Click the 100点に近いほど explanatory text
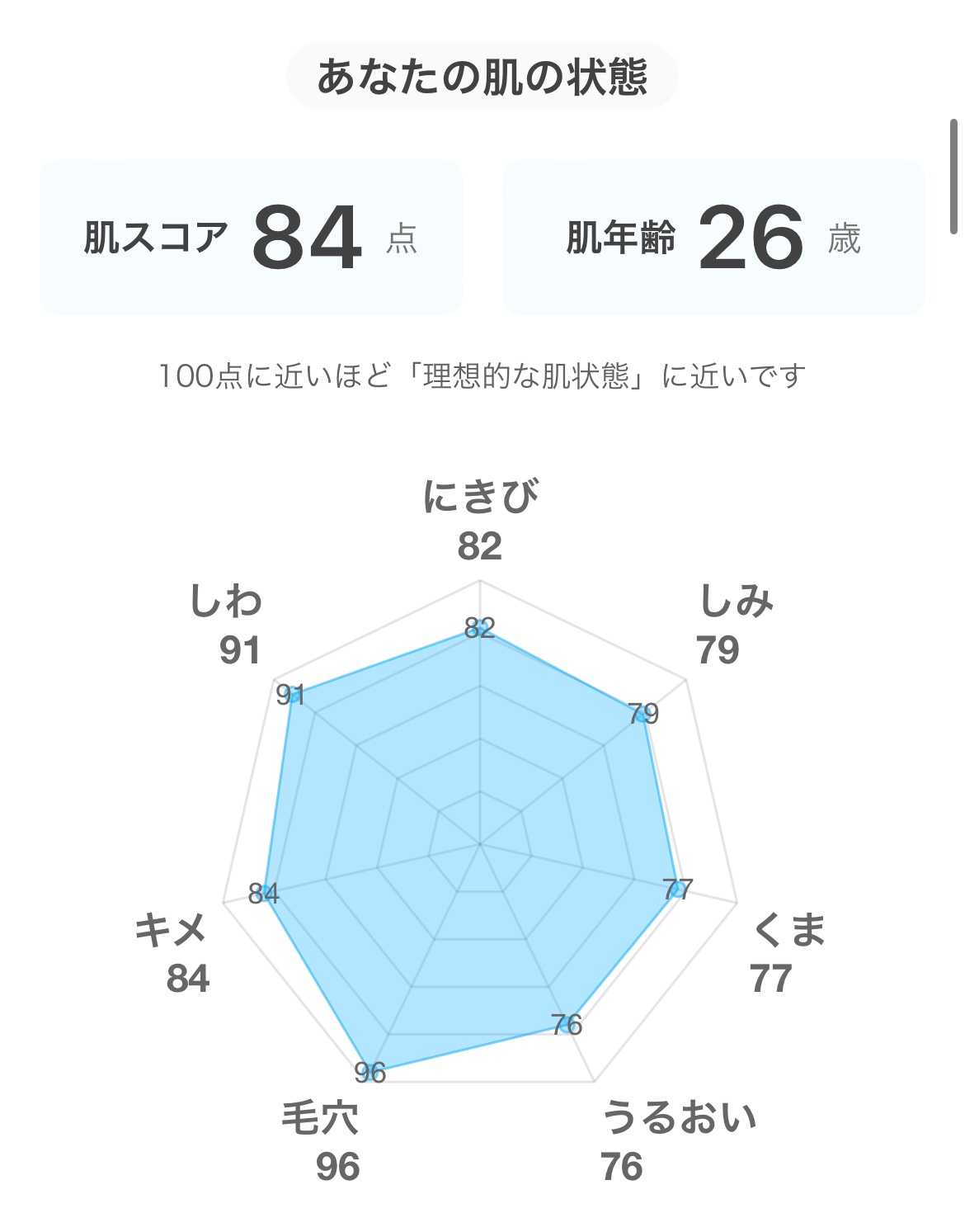965x1232 pixels. point(482,376)
